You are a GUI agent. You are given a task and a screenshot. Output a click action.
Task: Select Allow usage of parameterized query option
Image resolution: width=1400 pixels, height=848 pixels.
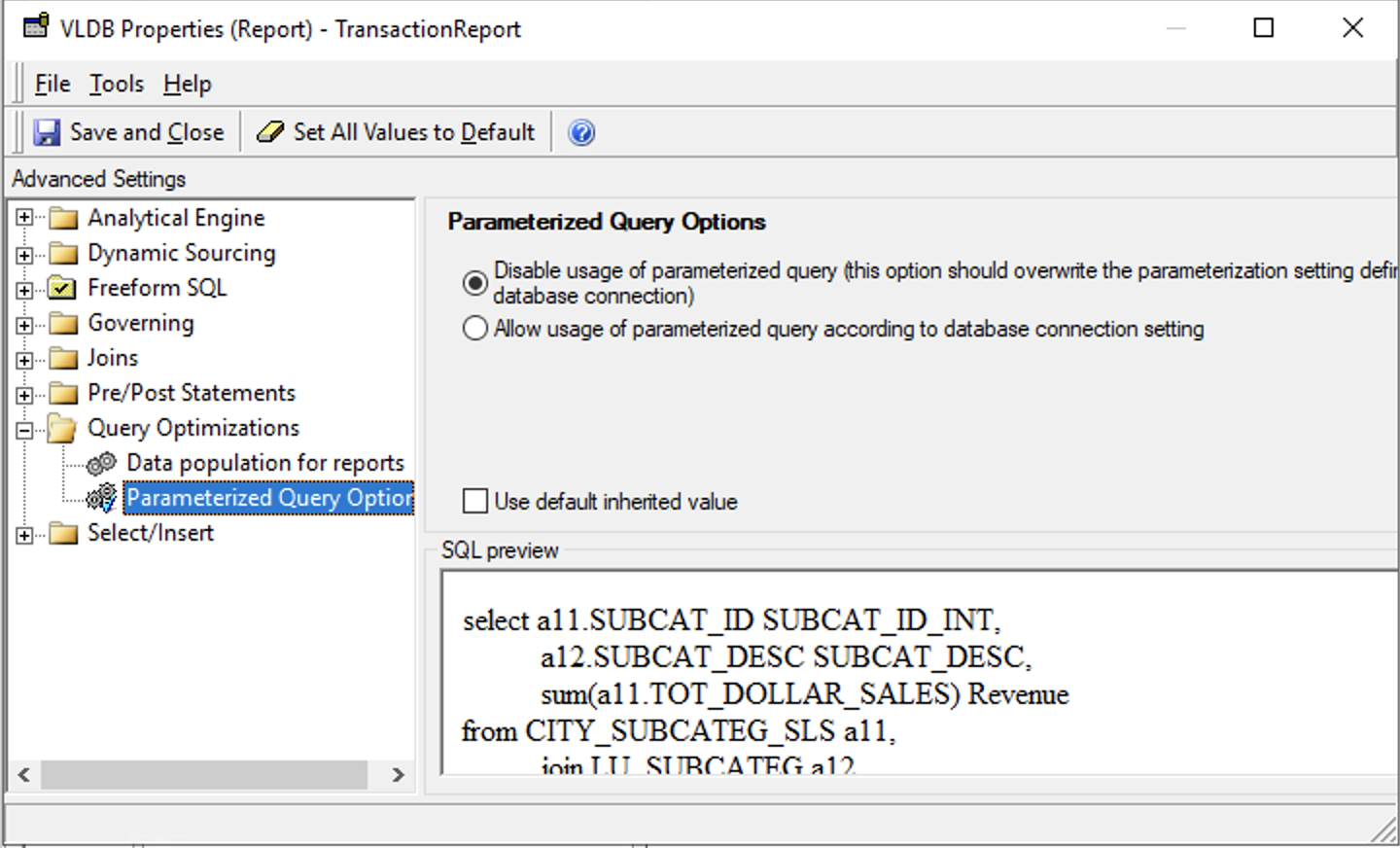click(x=474, y=329)
